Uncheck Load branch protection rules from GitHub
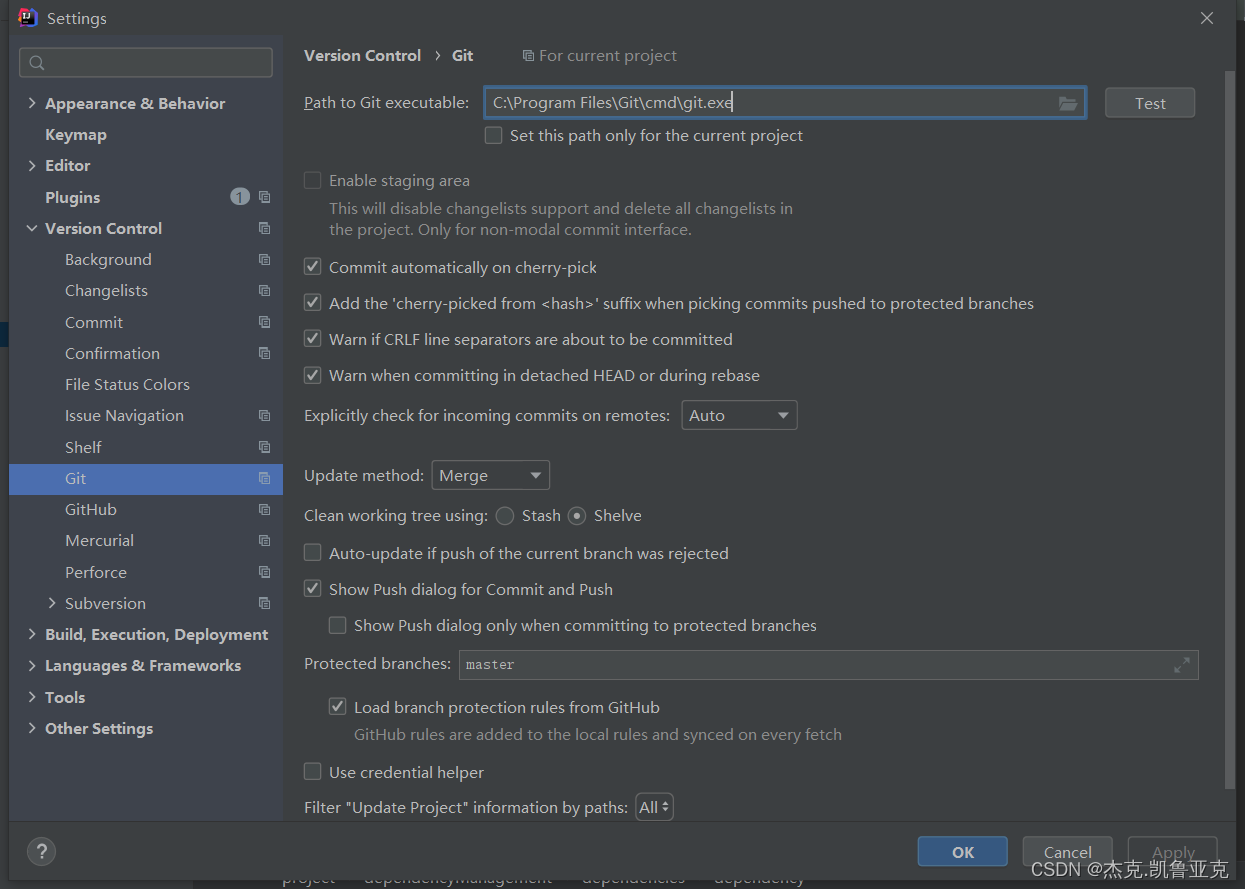Viewport: 1245px width, 889px height. (337, 707)
